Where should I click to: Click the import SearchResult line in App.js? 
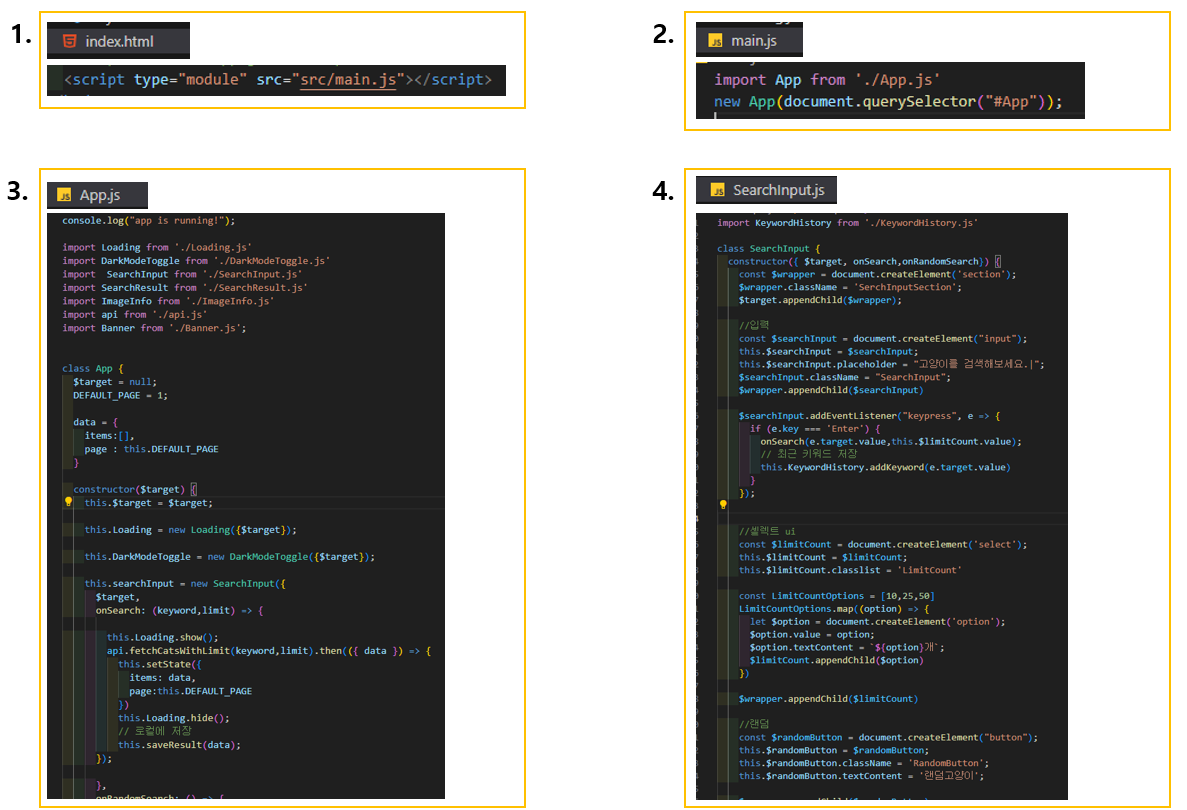185,288
